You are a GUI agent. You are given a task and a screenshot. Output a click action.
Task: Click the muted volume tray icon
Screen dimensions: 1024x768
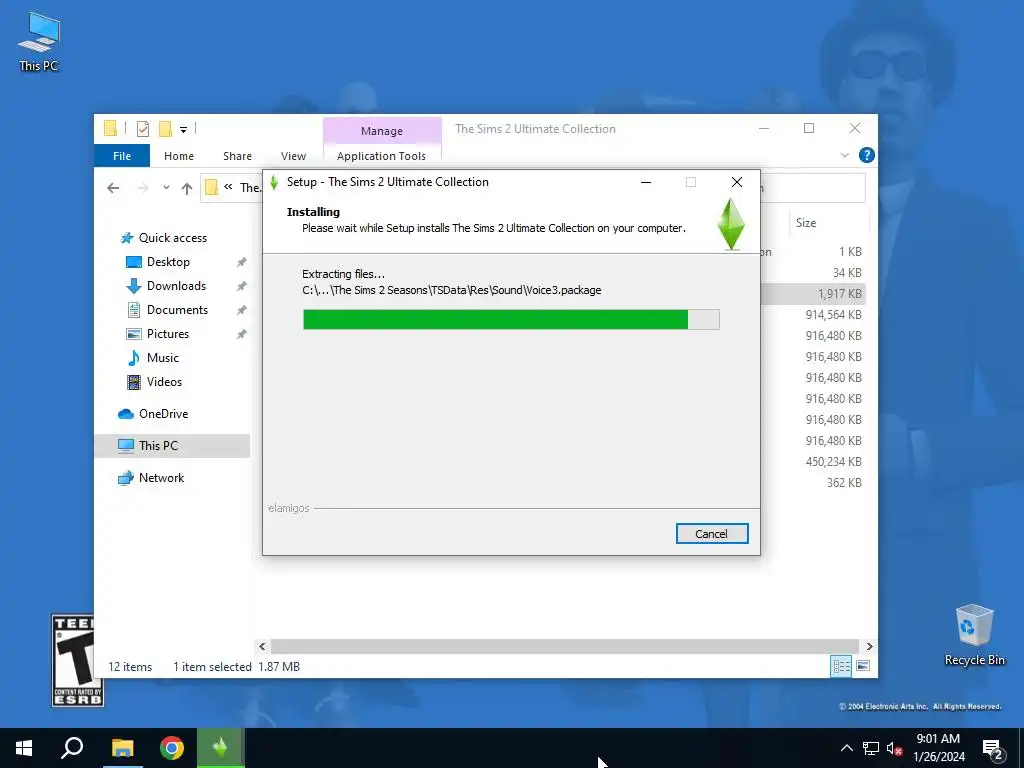[x=895, y=749]
